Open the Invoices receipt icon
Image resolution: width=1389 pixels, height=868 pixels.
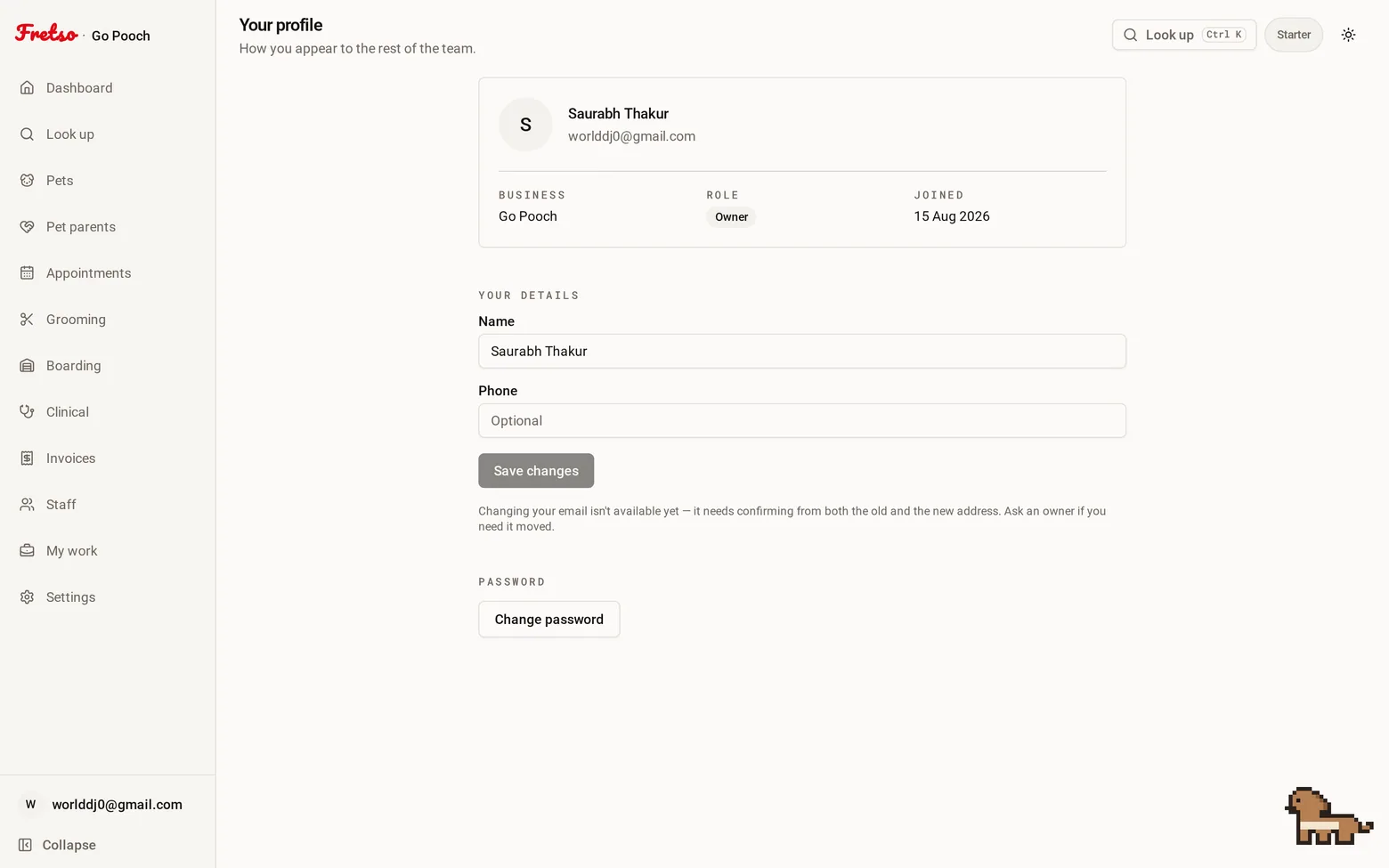[27, 458]
